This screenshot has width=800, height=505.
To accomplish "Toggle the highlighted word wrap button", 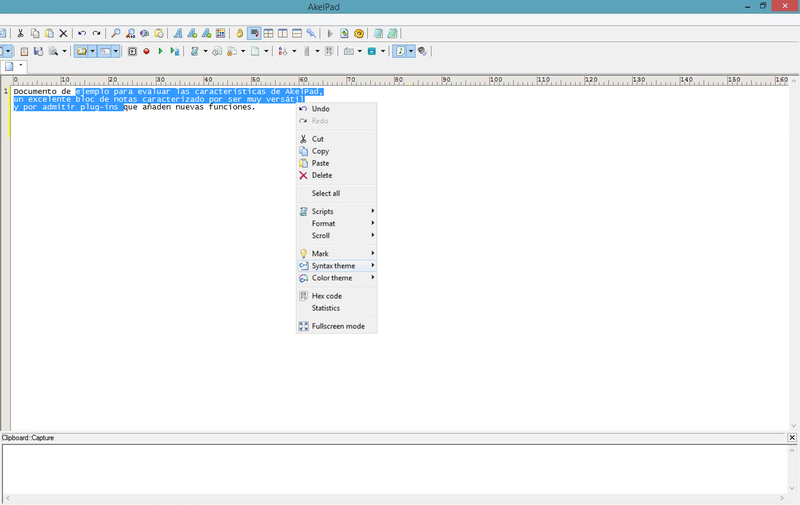I will click(x=254, y=34).
